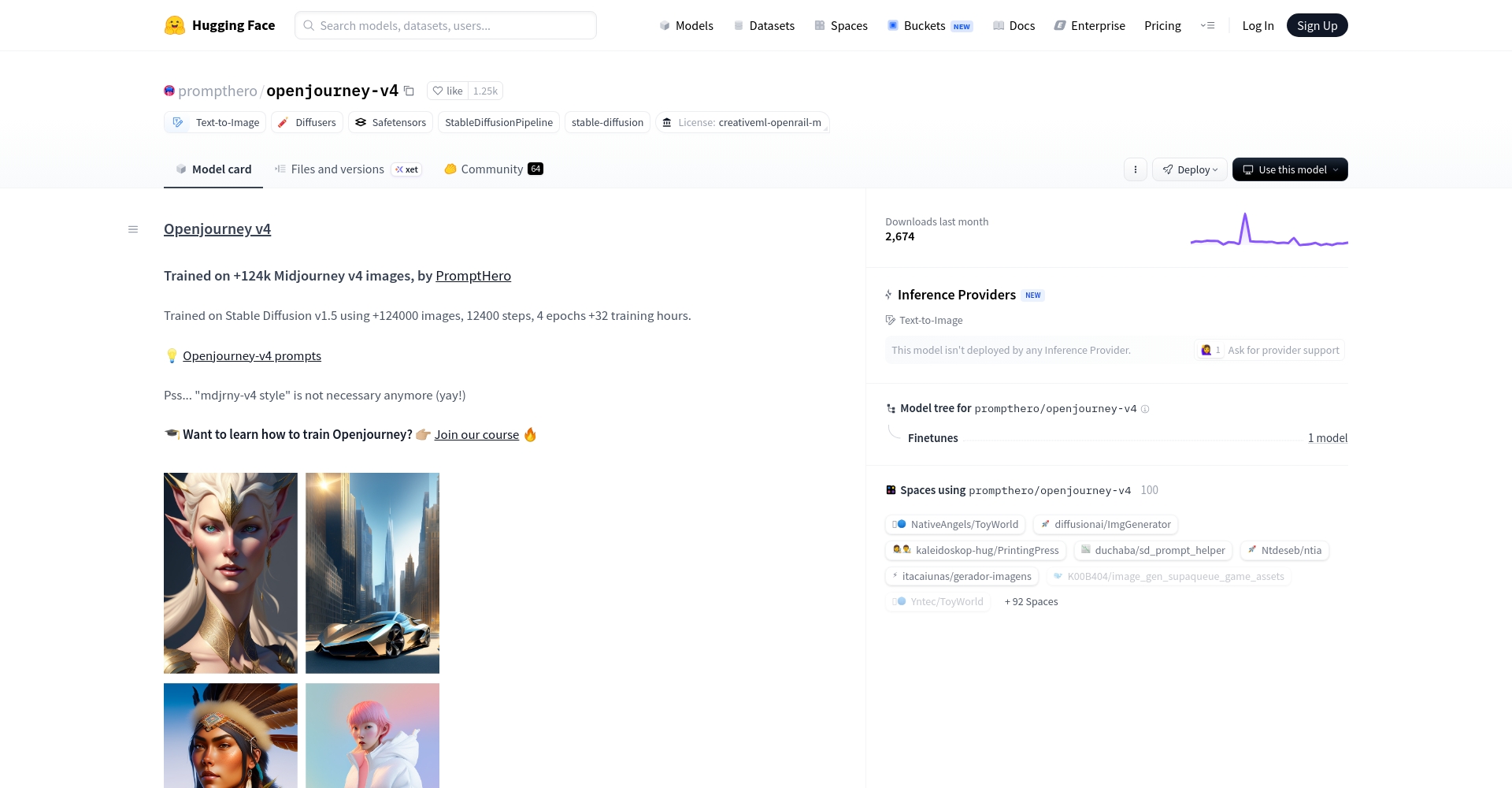Filter by the Safetensors tag
1512x788 pixels.
pos(391,122)
